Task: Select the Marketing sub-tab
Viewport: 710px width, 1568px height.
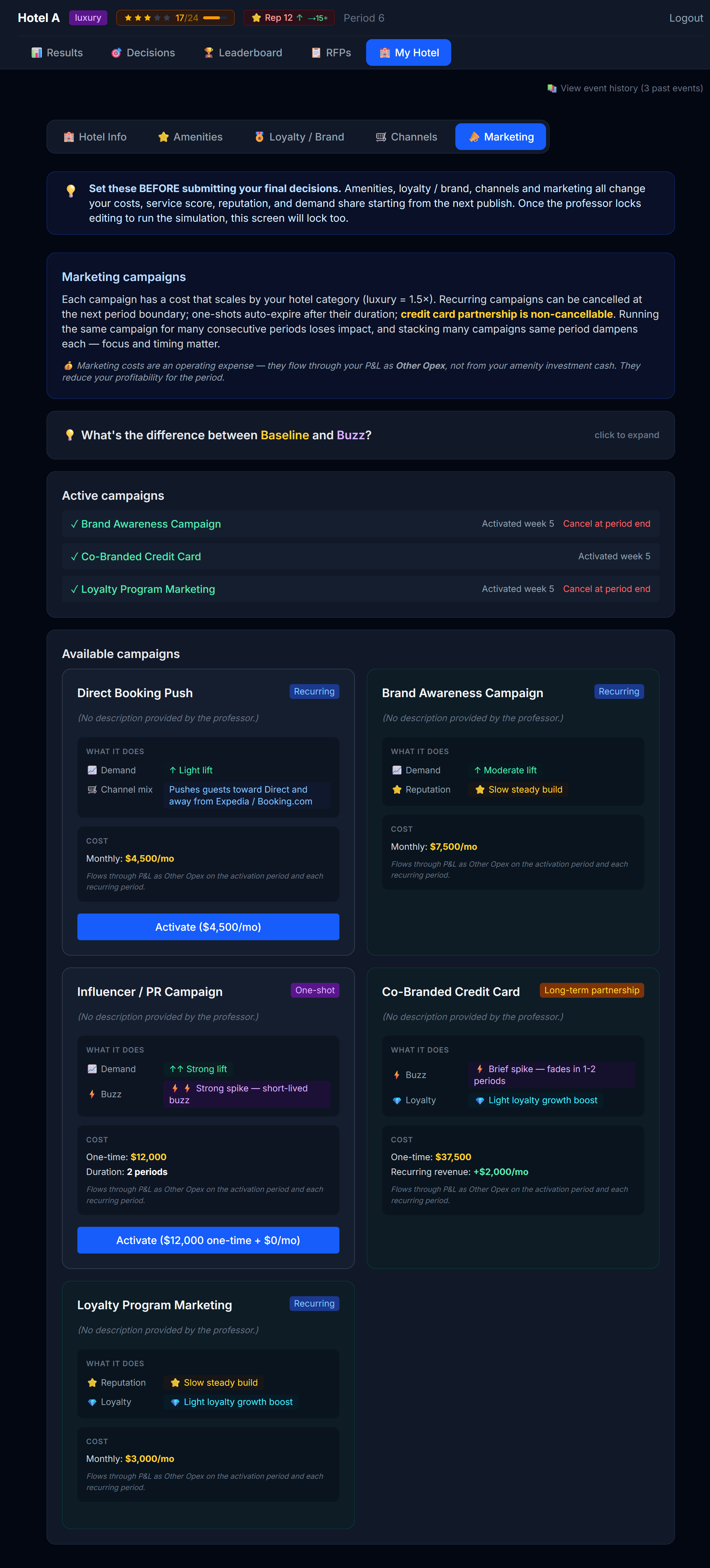Action: [500, 137]
